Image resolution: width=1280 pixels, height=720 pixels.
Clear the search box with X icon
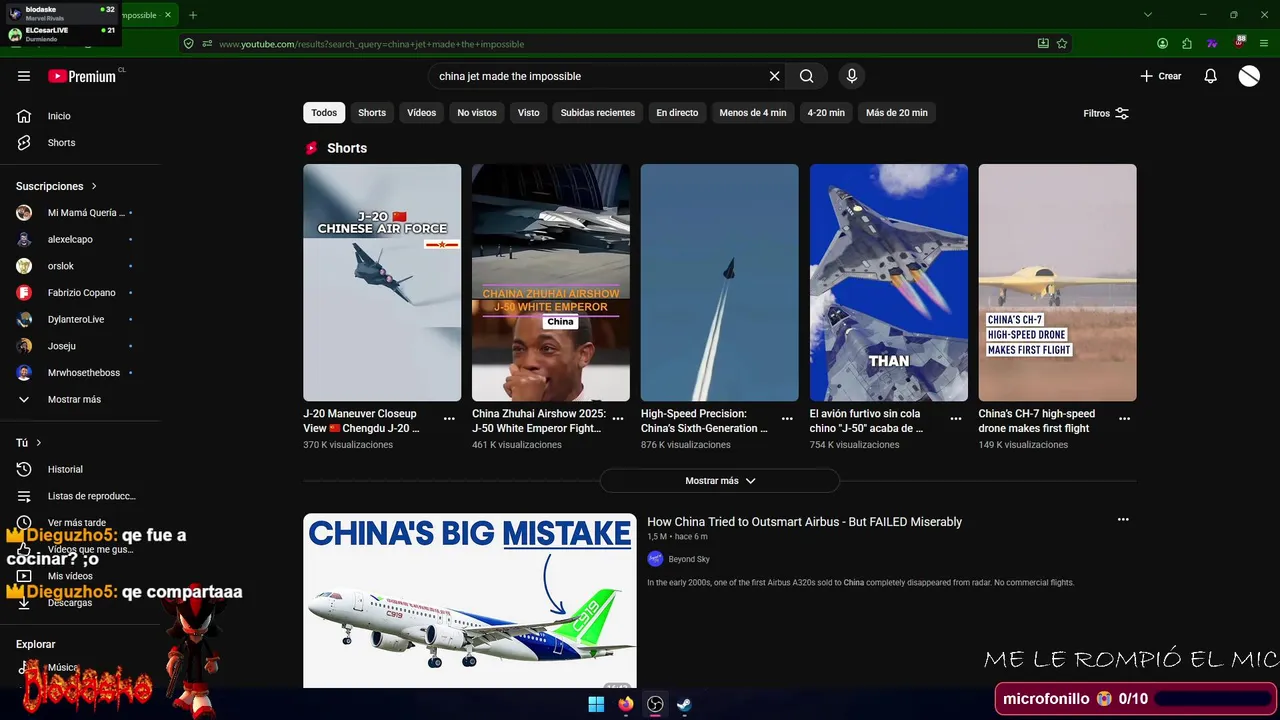774,76
